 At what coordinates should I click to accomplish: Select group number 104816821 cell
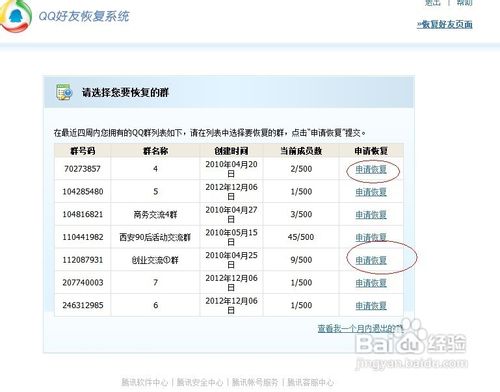point(83,214)
